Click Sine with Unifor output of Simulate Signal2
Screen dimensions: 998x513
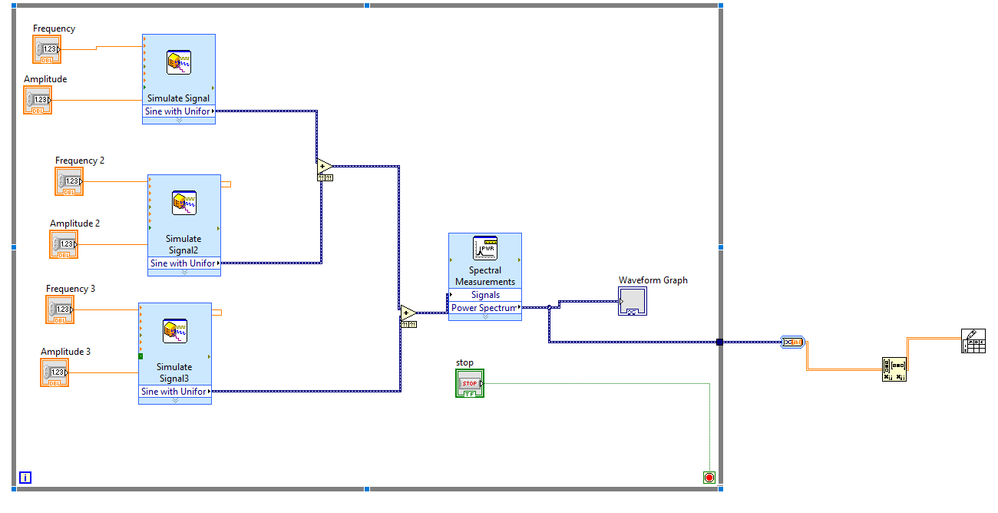click(x=185, y=264)
